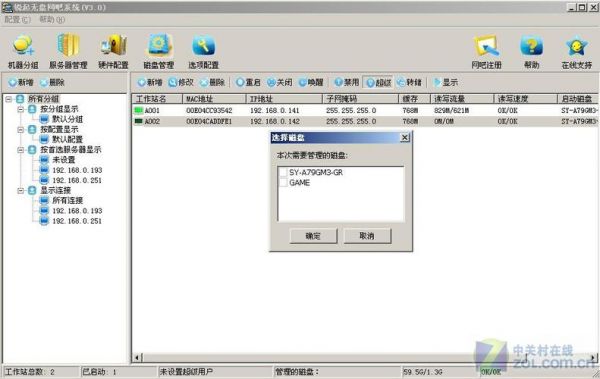The image size is (600, 379).
Task: Collapse the 所有分组 root node
Action: coord(8,99)
